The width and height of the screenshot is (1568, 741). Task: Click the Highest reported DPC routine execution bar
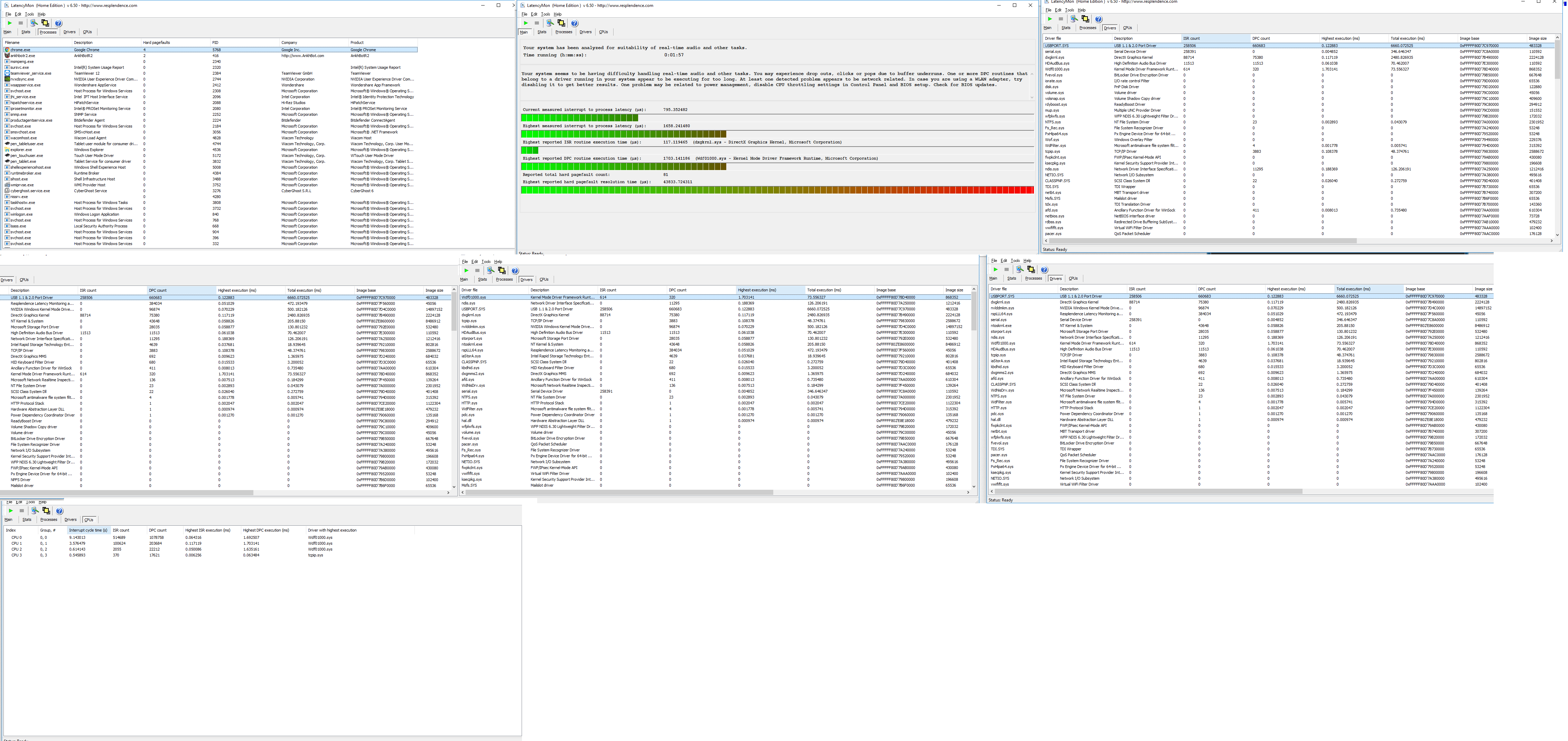(623, 167)
